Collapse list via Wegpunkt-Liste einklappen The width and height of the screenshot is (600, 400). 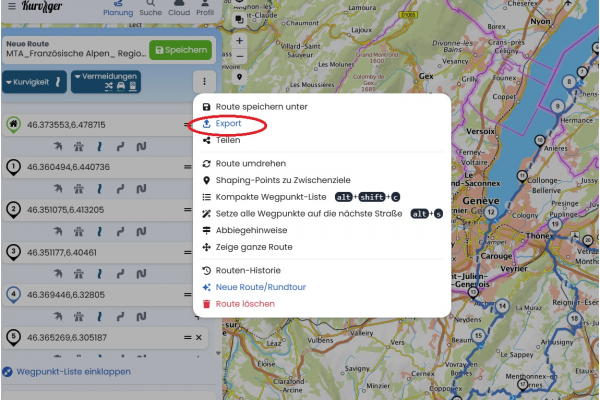click(80, 372)
